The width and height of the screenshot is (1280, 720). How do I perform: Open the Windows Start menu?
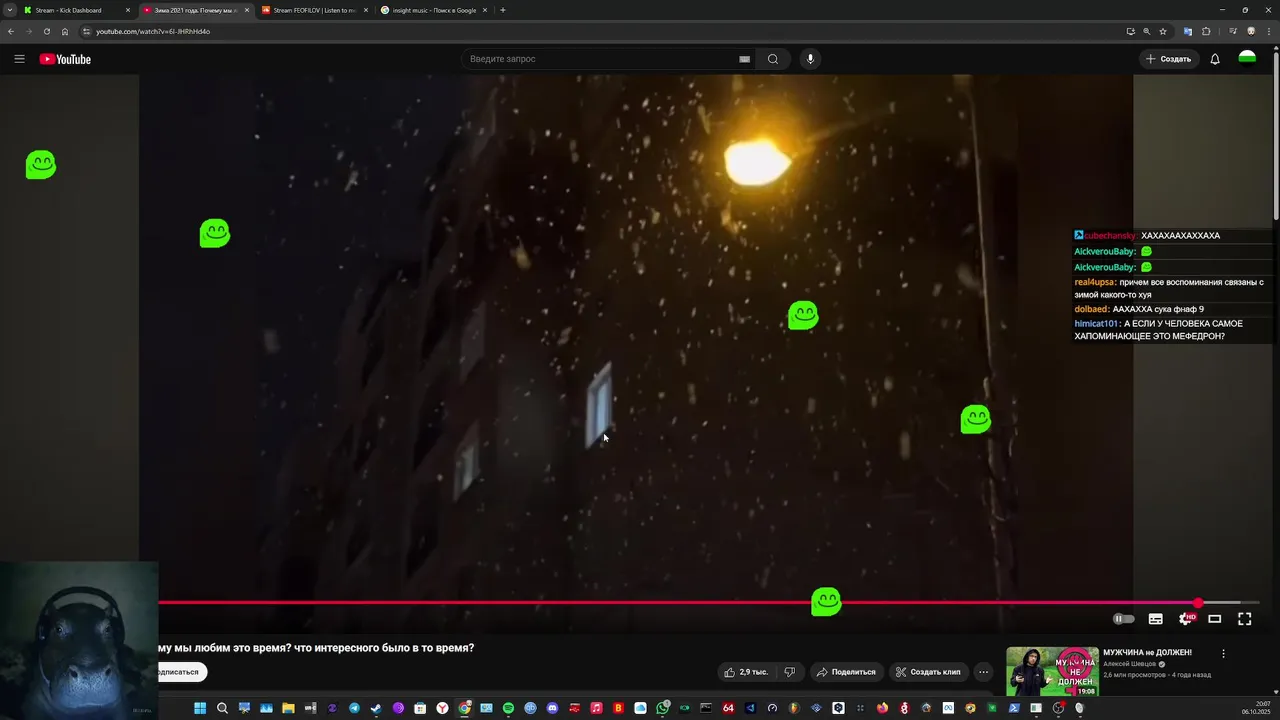[x=200, y=708]
